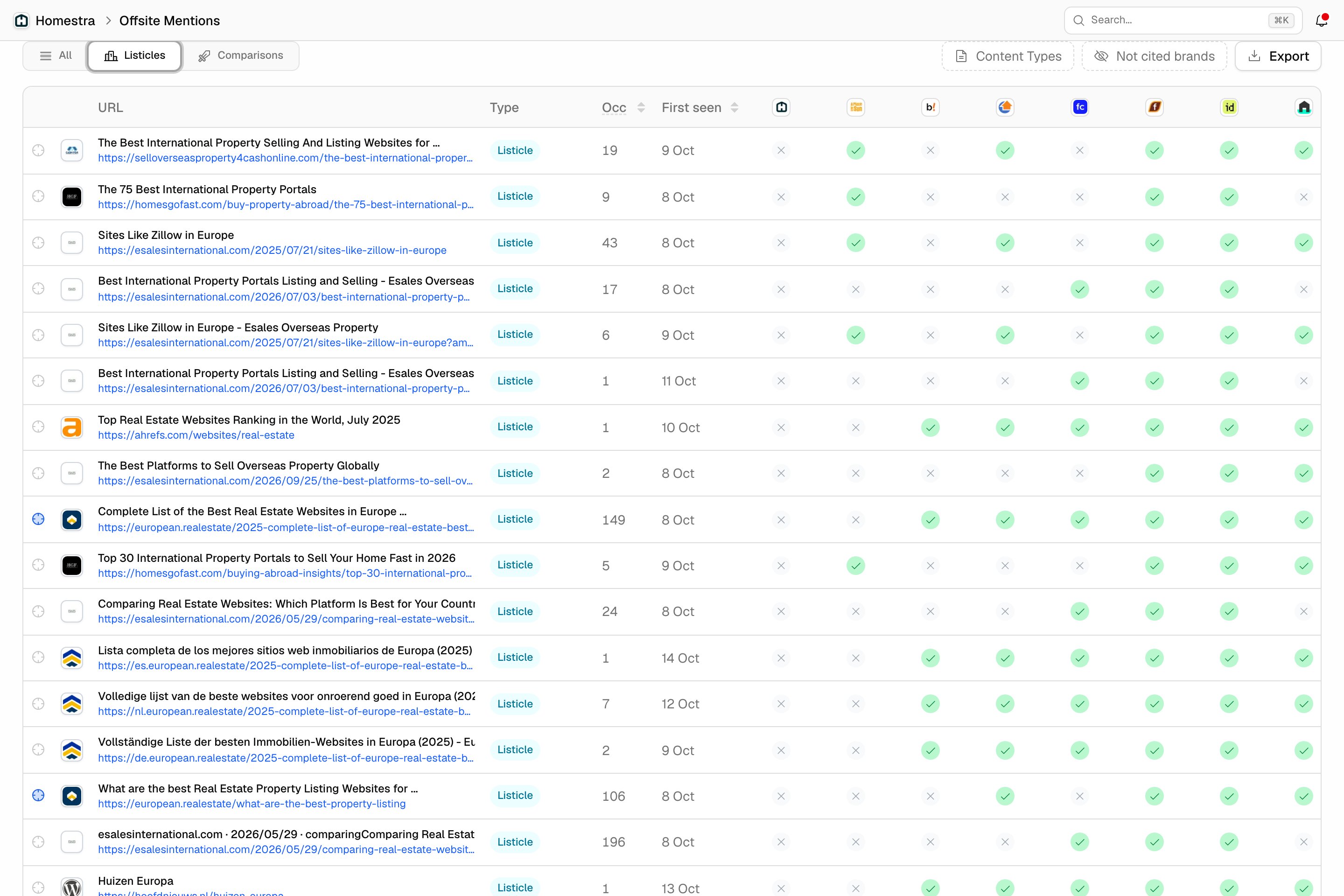Click the Homestra brand column icon
The image size is (1344, 896).
point(781,107)
